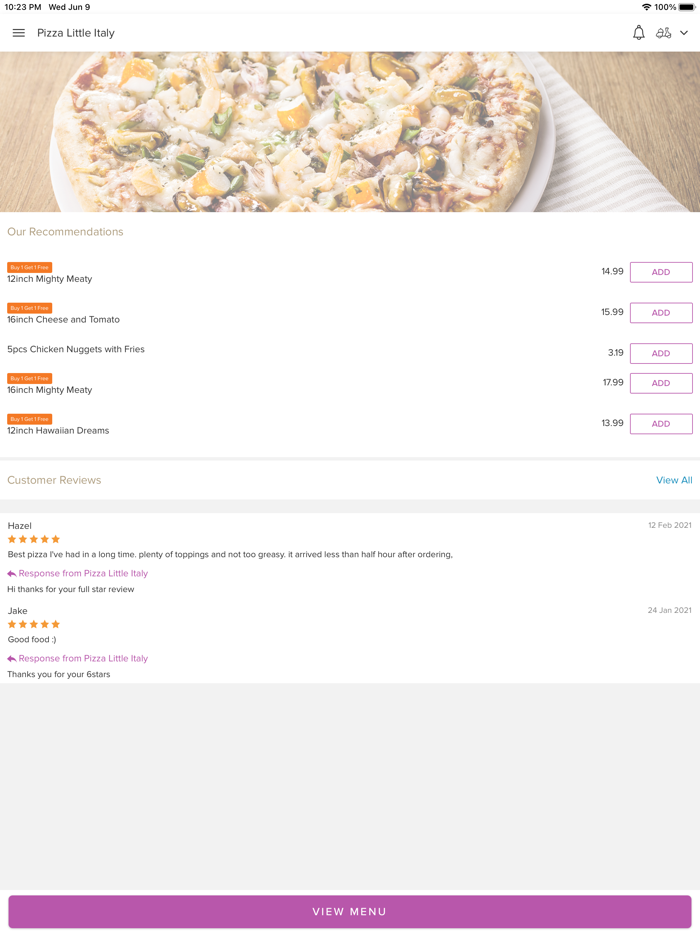Add 5pcs Chicken Nuggets with Fries to order

pyautogui.click(x=660, y=353)
